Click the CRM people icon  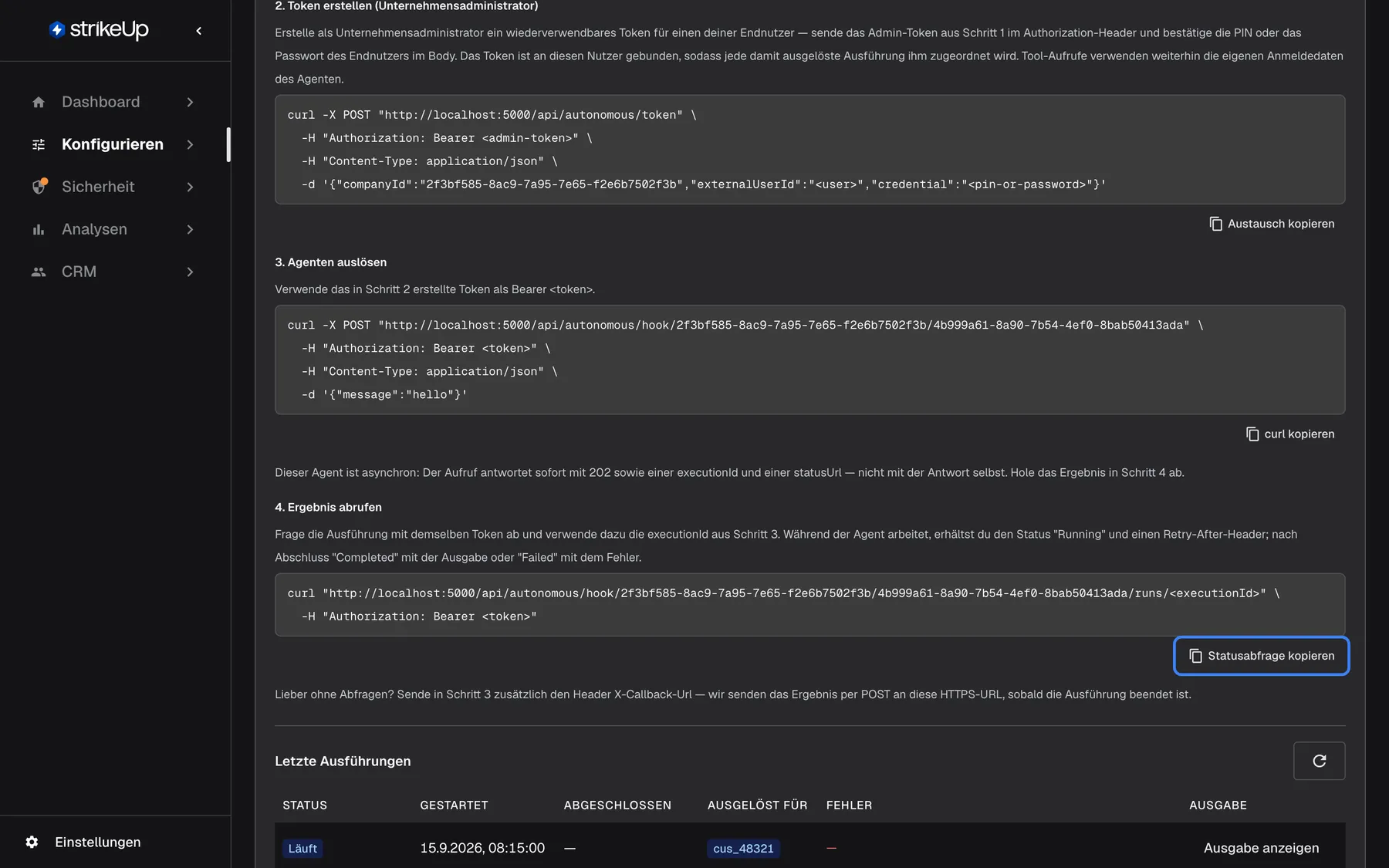click(39, 272)
